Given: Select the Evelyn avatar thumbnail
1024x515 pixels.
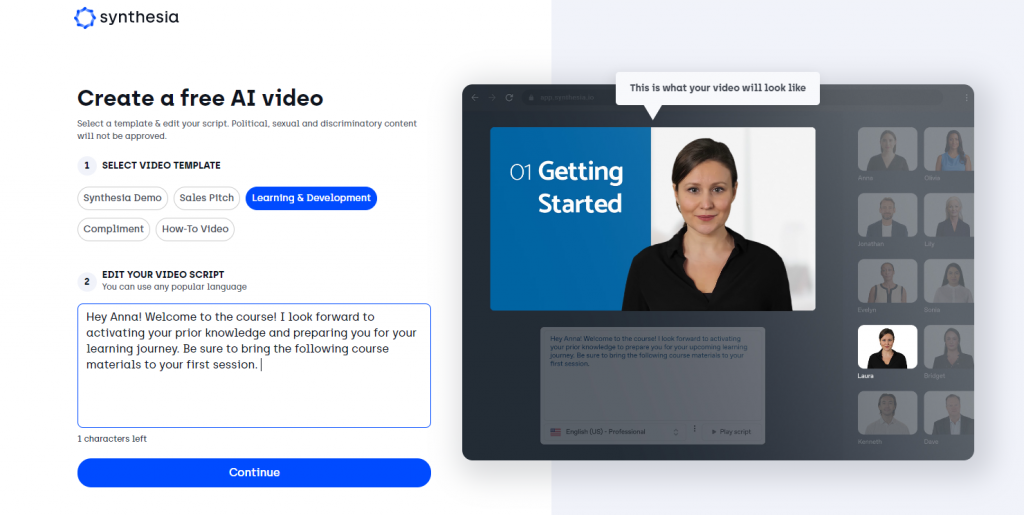Looking at the screenshot, I should click(887, 281).
